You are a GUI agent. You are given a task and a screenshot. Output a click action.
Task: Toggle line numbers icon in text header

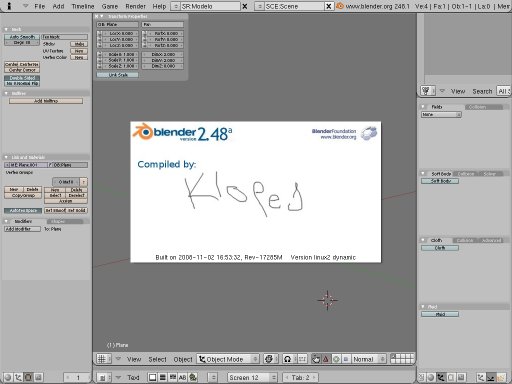tap(162, 377)
